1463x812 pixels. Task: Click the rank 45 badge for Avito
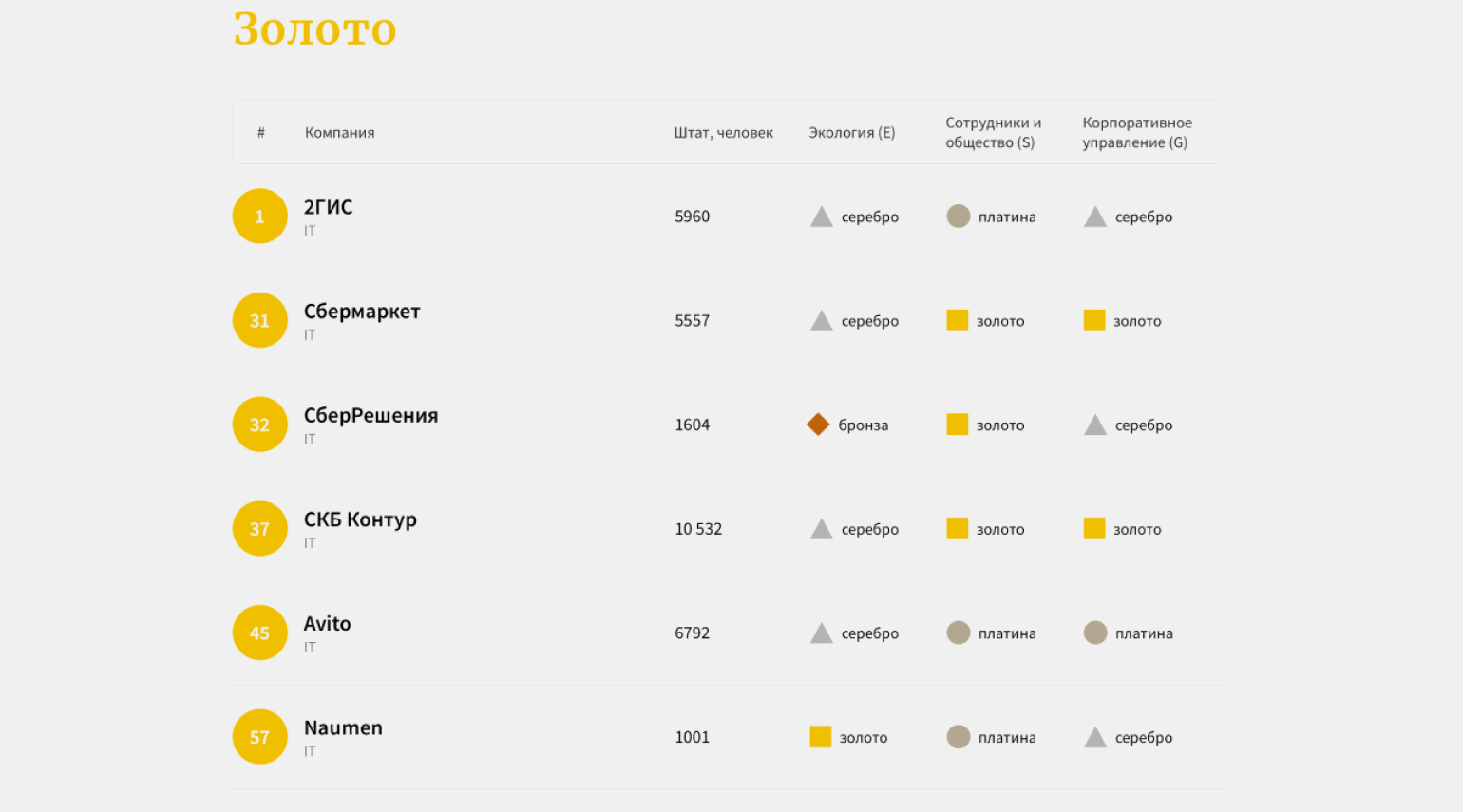pos(259,633)
